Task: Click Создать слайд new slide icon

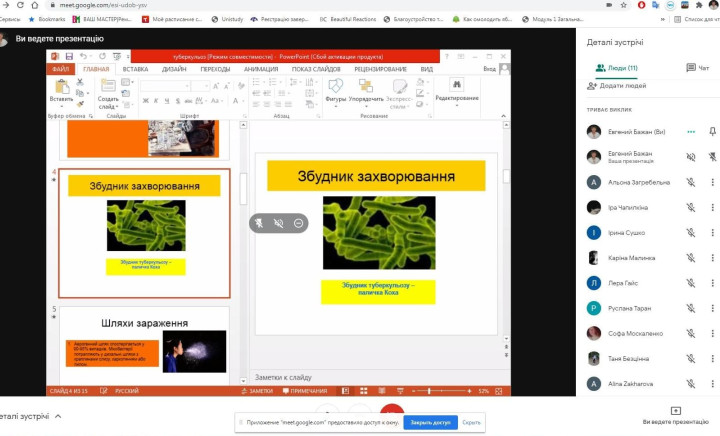Action: click(x=108, y=88)
